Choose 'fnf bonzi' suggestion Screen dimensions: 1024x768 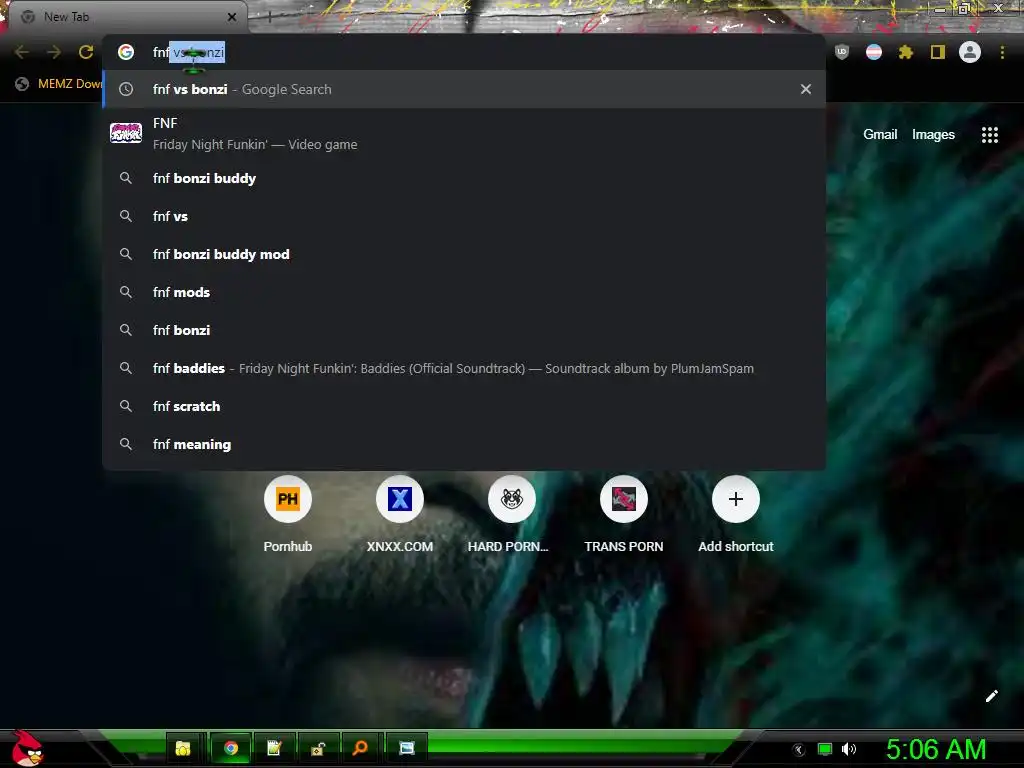(x=464, y=330)
